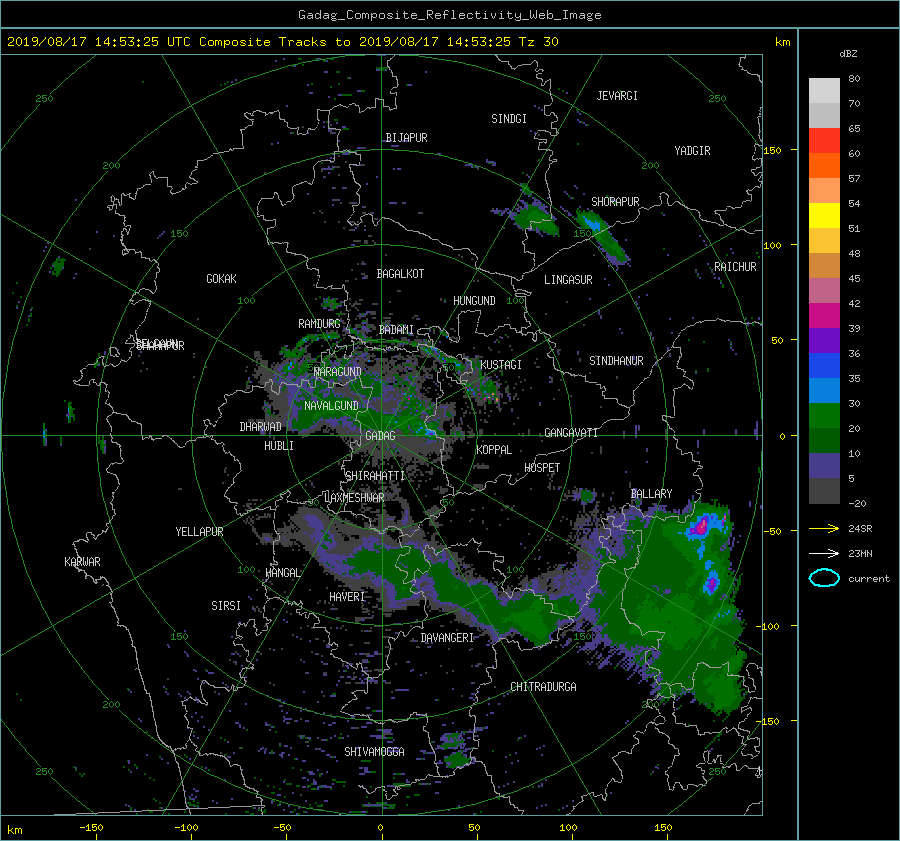
Task: Click the '-20' value on dBZ scale
Action: pyautogui.click(x=857, y=503)
